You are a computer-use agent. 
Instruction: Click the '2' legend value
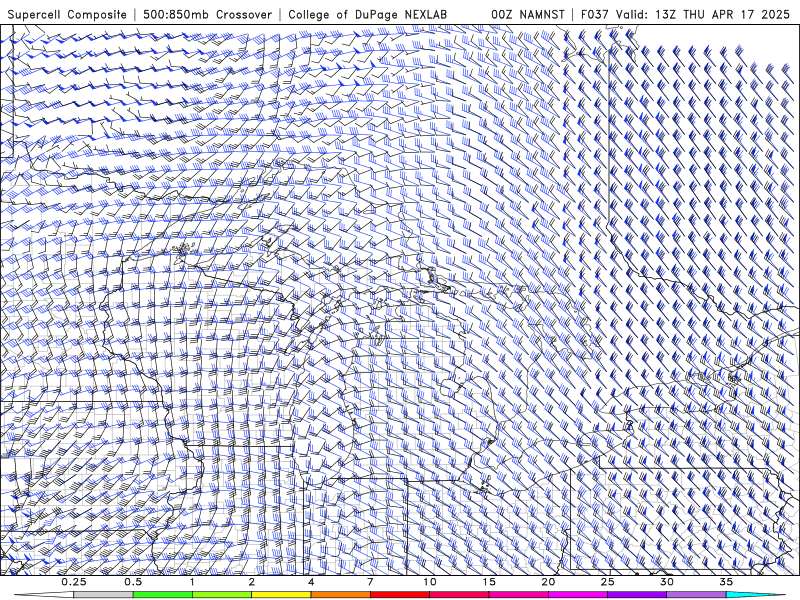pyautogui.click(x=252, y=582)
